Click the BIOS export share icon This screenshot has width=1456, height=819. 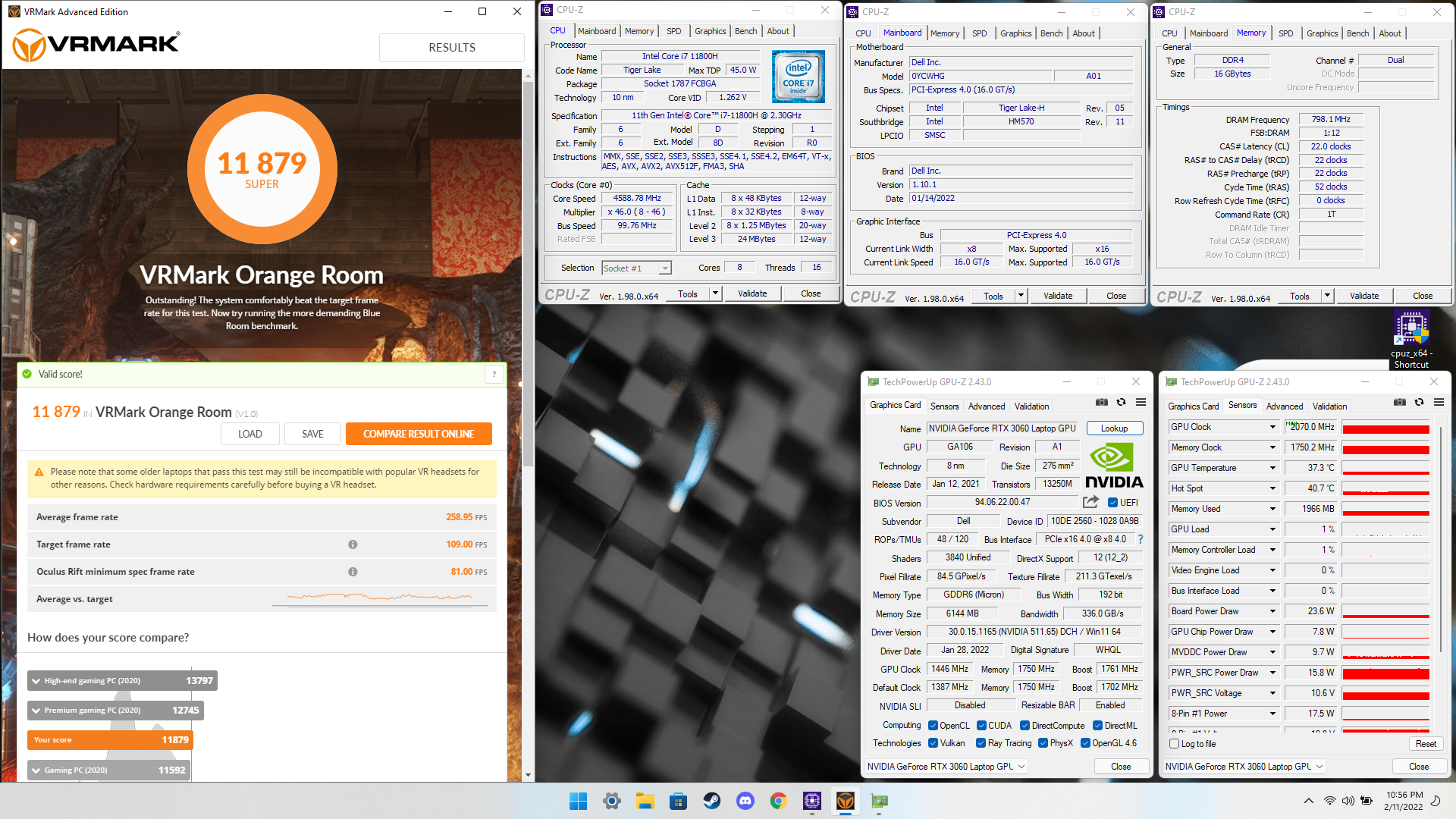[1090, 502]
